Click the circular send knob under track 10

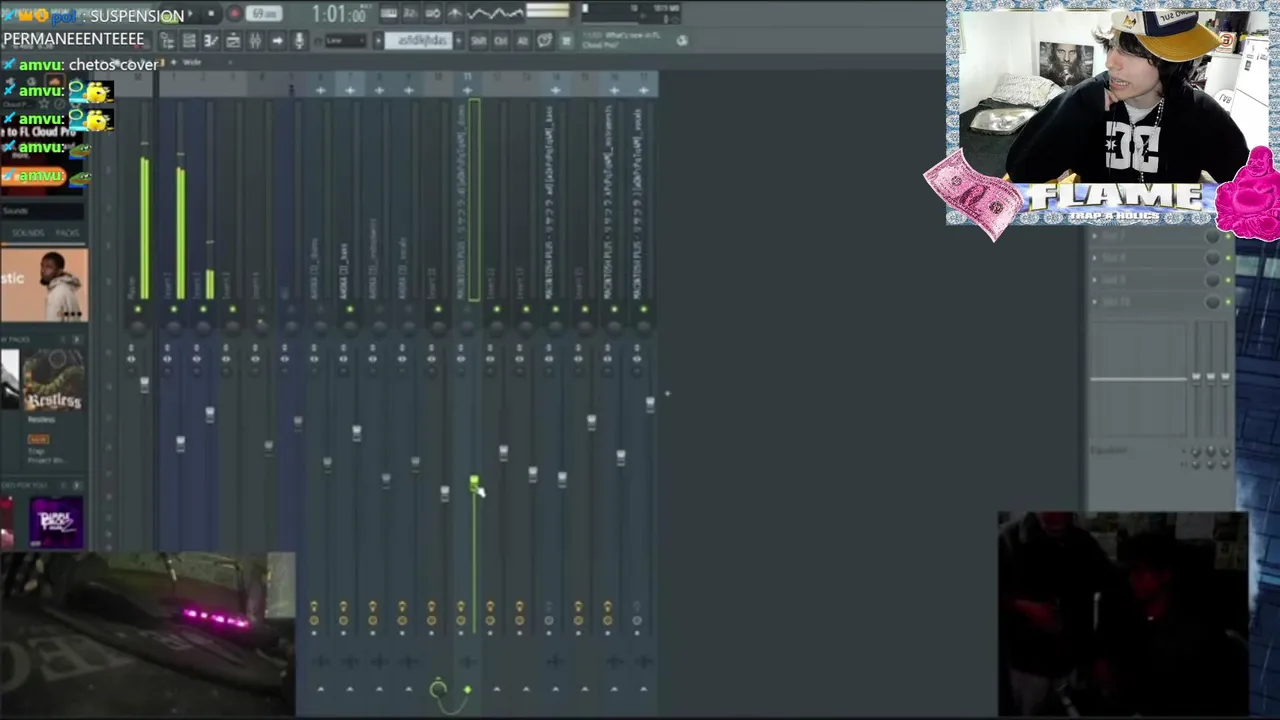tap(438, 688)
